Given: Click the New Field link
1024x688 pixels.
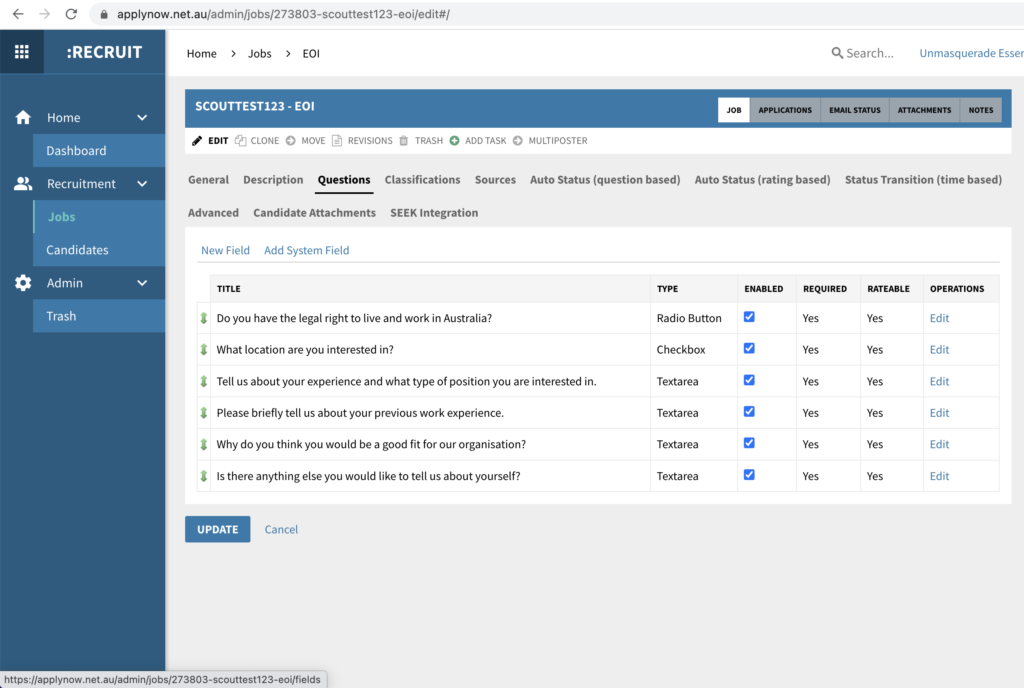Looking at the screenshot, I should [x=225, y=250].
